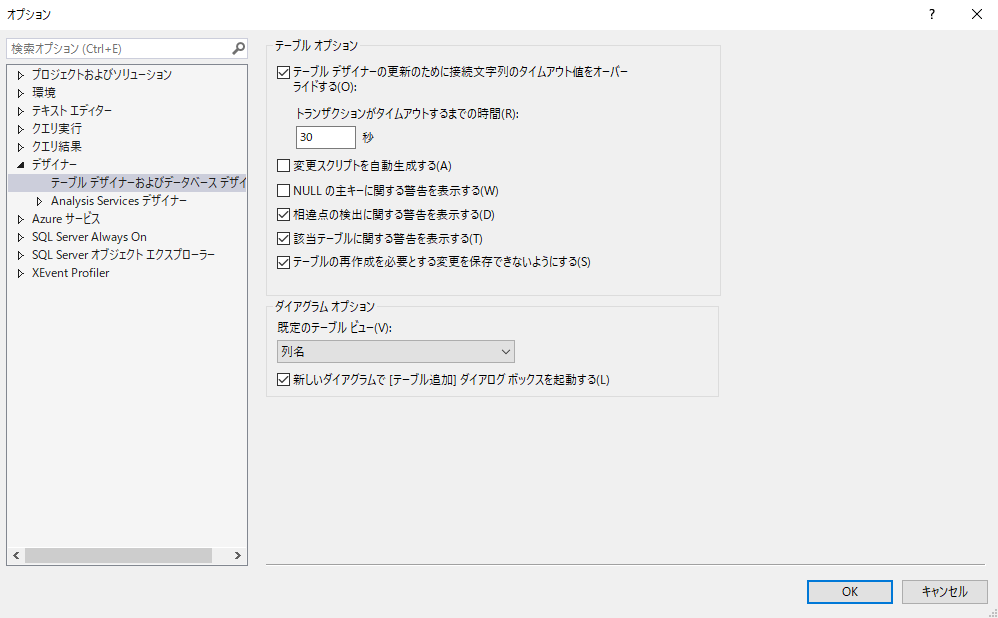Click the horizontal scrollbar in tree panel
This screenshot has height=618, width=998.
(118, 555)
